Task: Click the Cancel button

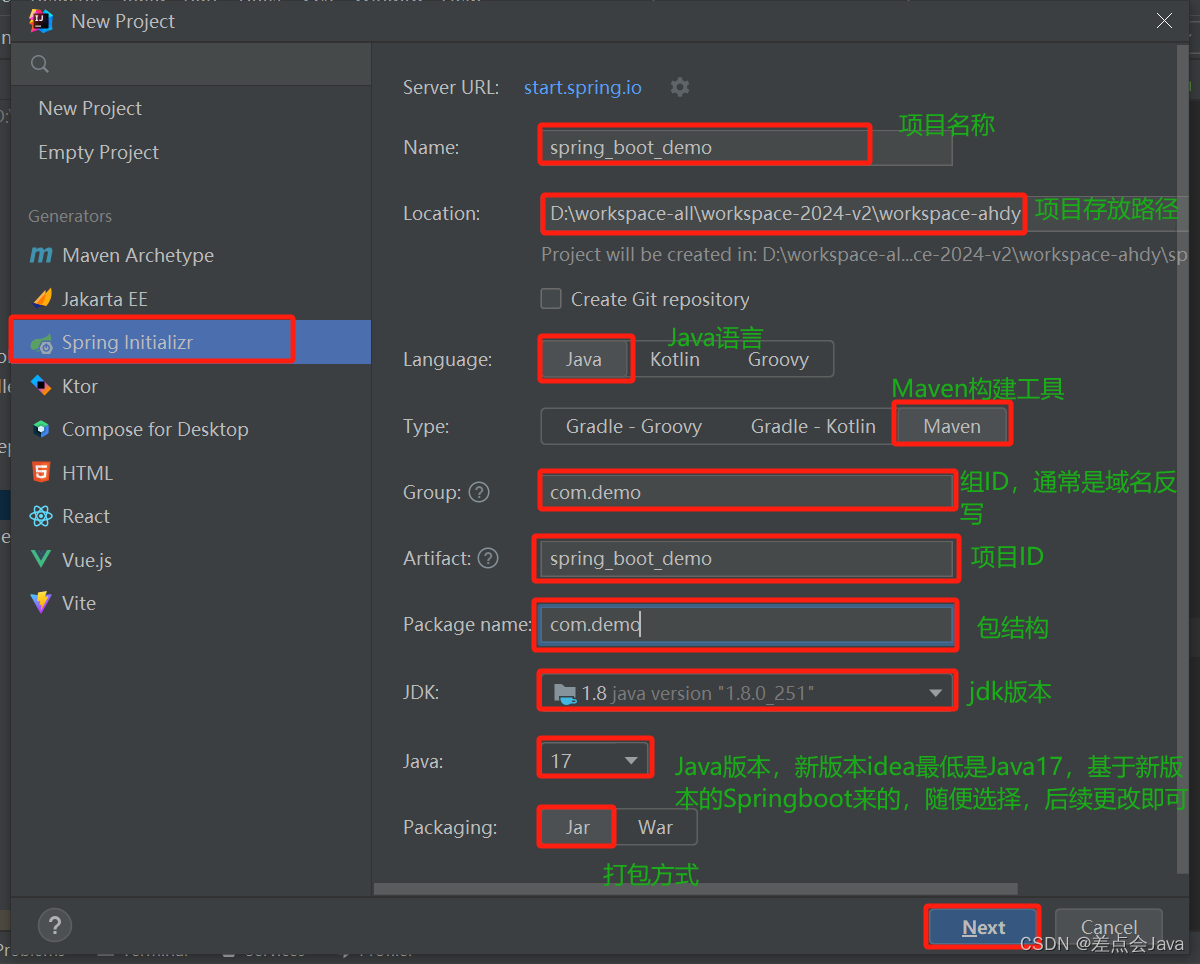Action: coord(1109,927)
